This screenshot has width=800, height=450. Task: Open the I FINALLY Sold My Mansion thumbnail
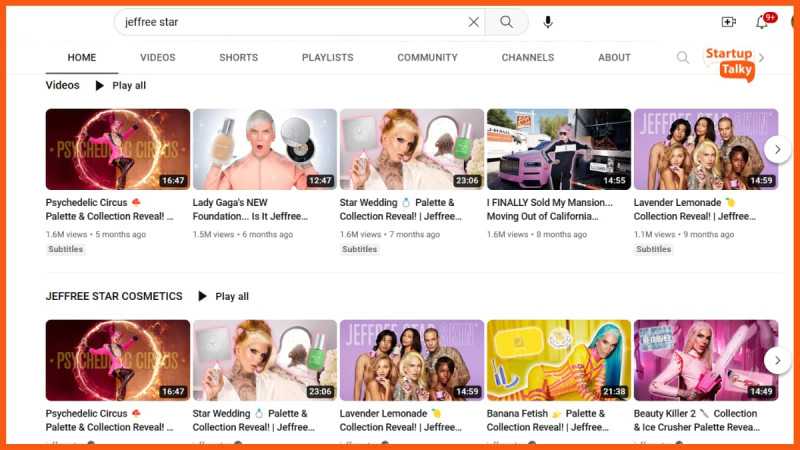coord(559,149)
